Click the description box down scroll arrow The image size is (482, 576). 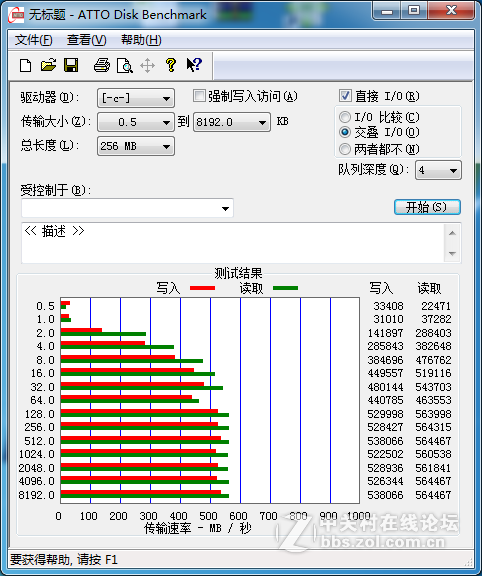click(452, 253)
